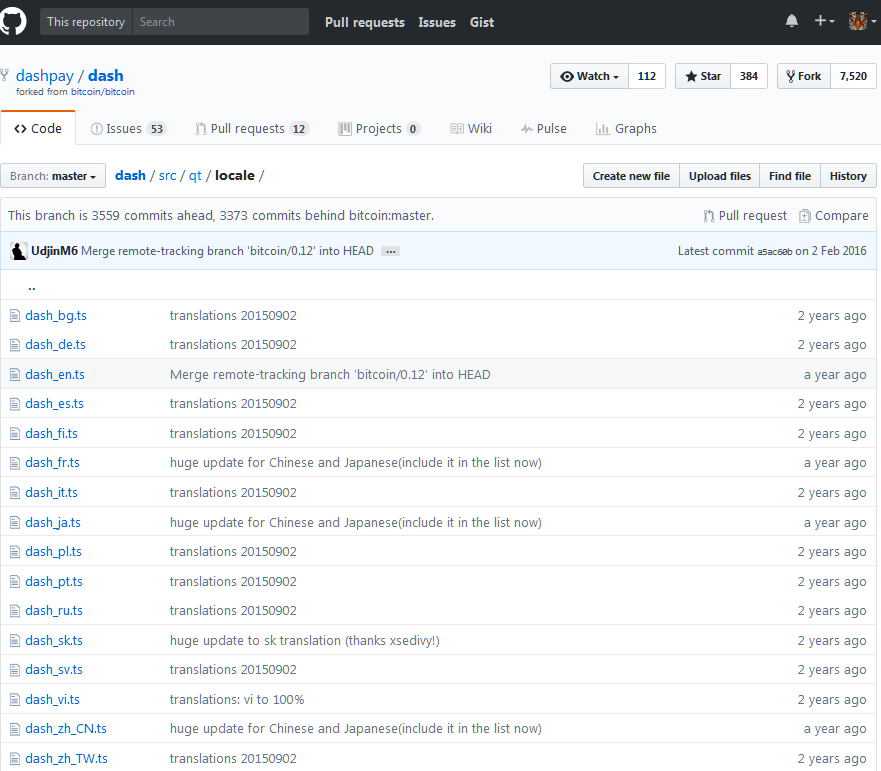Open the user avatar menu
The width and height of the screenshot is (881, 771).
coord(862,21)
